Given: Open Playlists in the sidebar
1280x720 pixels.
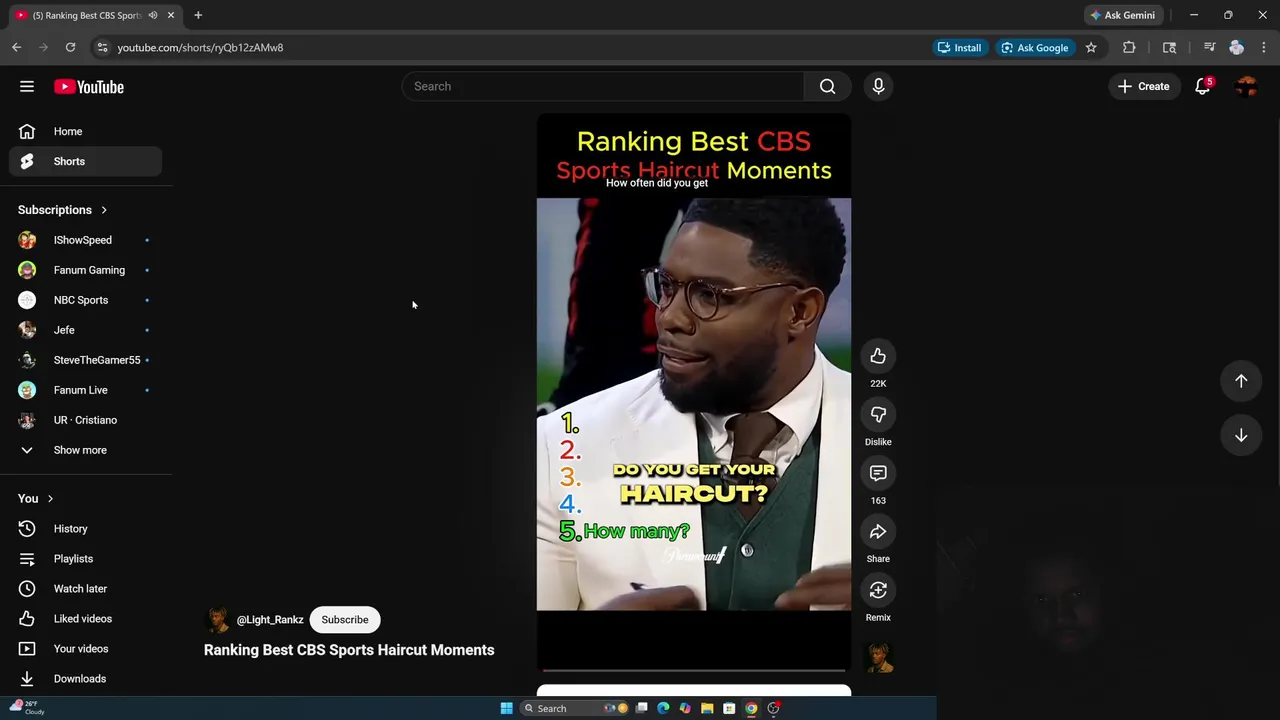Looking at the screenshot, I should [x=86, y=559].
